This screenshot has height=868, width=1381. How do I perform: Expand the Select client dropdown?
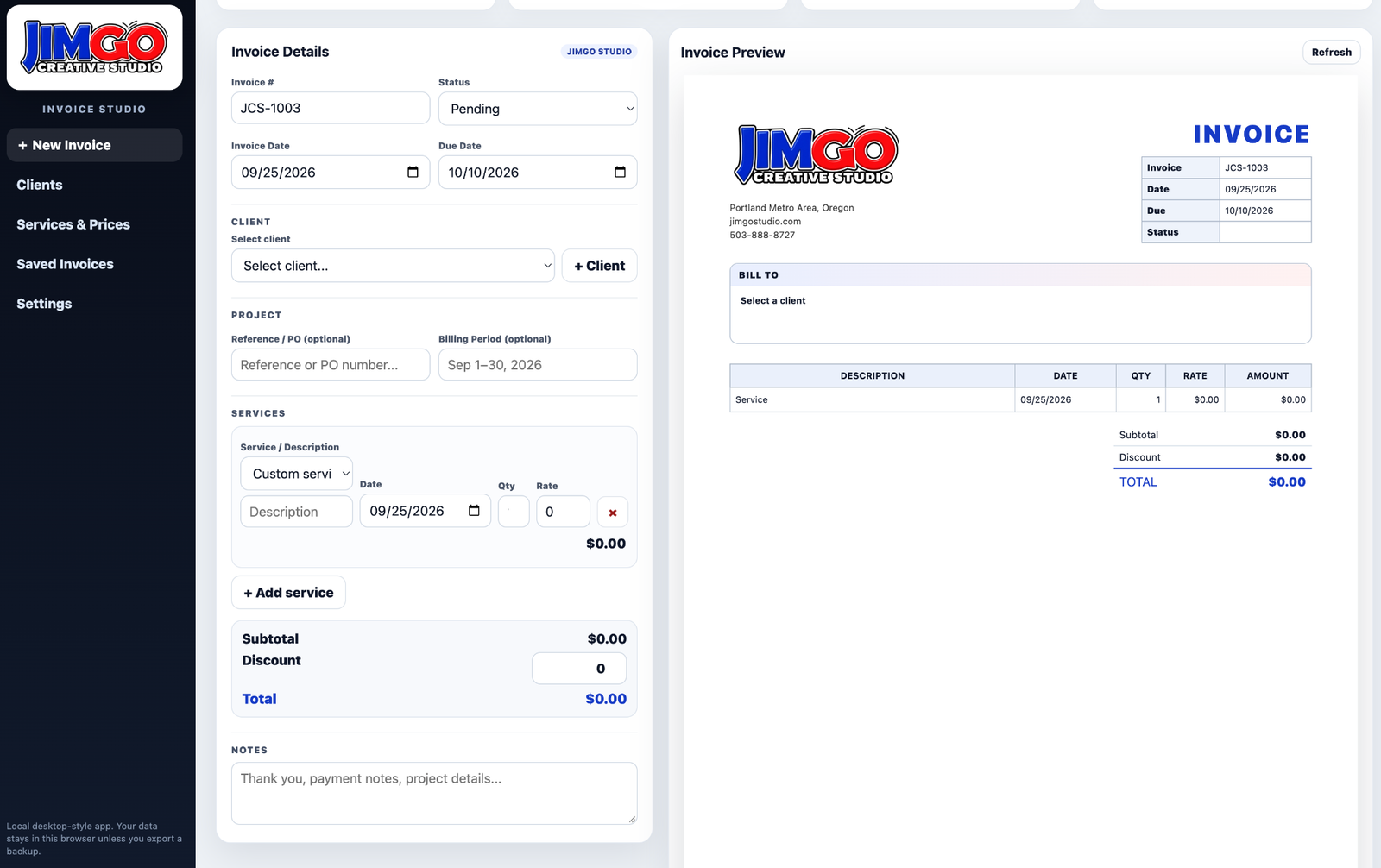[393, 266]
